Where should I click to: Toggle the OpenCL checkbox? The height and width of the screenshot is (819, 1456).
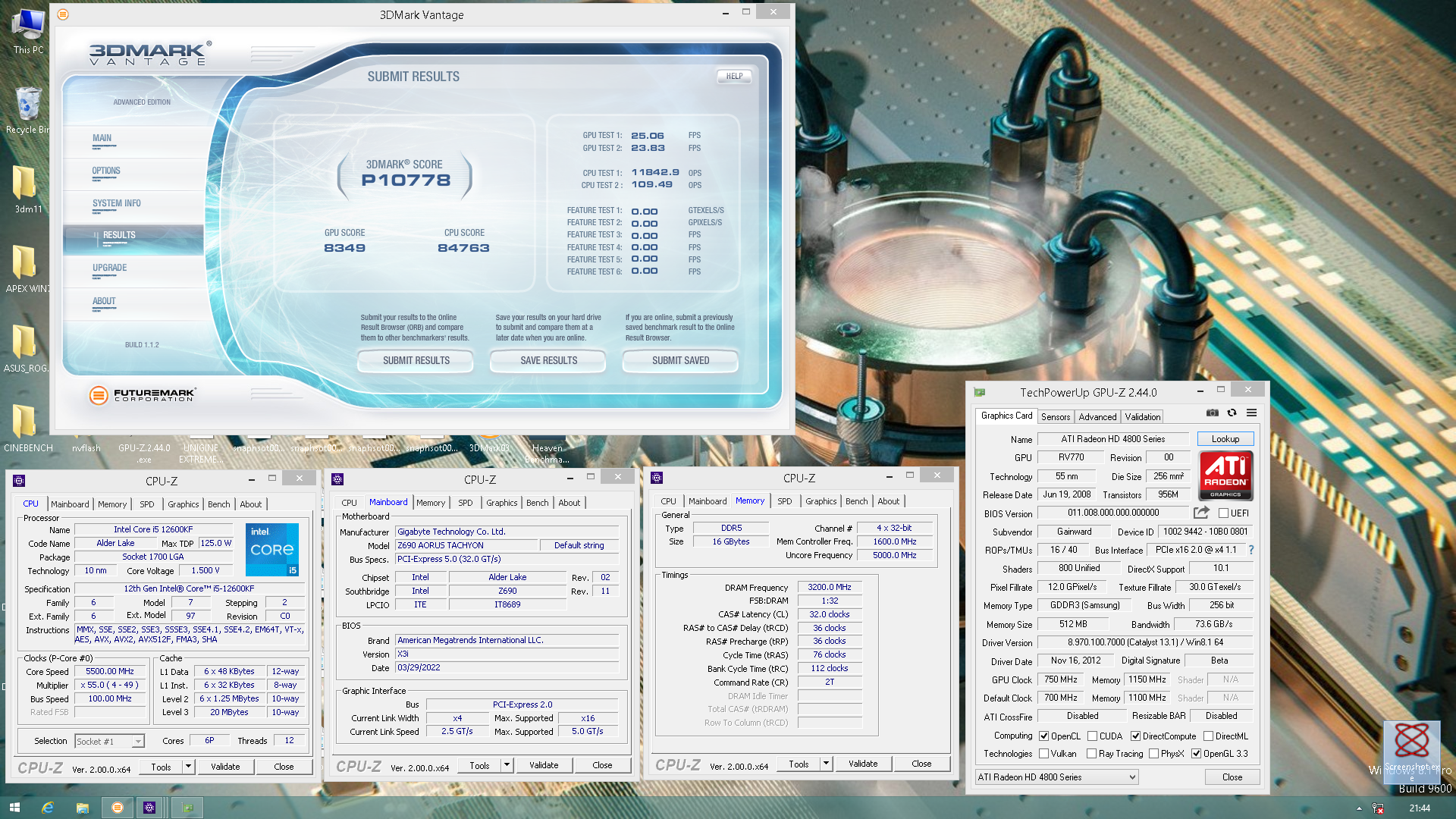click(1043, 736)
